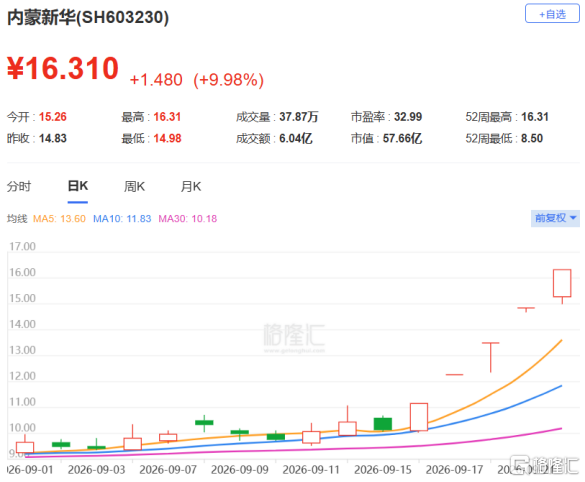Click the 格隆汇 logo watermark at bottom right
The image size is (585, 482).
pos(545,465)
